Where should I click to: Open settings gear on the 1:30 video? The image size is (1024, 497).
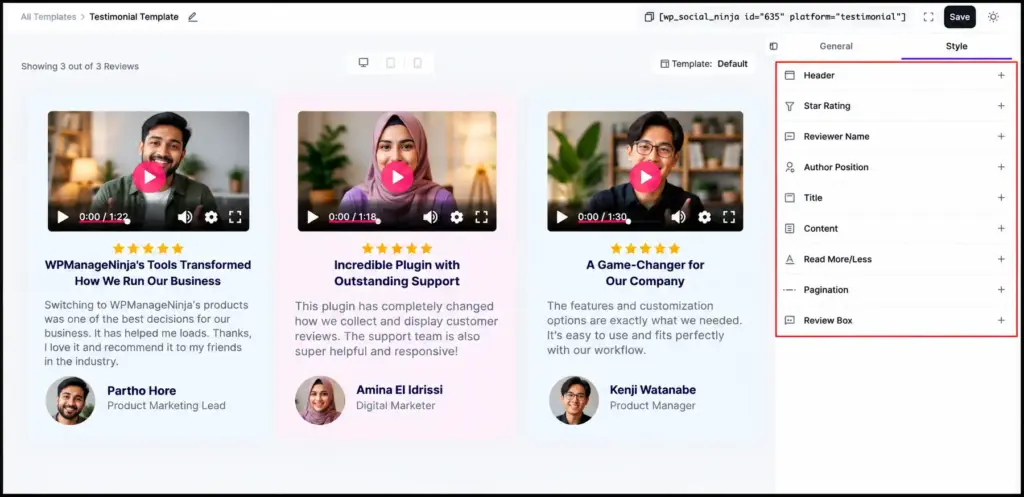704,217
